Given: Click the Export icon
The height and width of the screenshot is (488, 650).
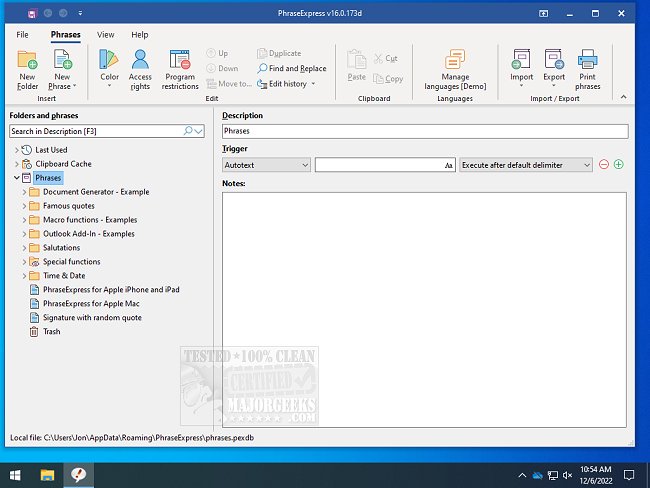Looking at the screenshot, I should (x=554, y=60).
